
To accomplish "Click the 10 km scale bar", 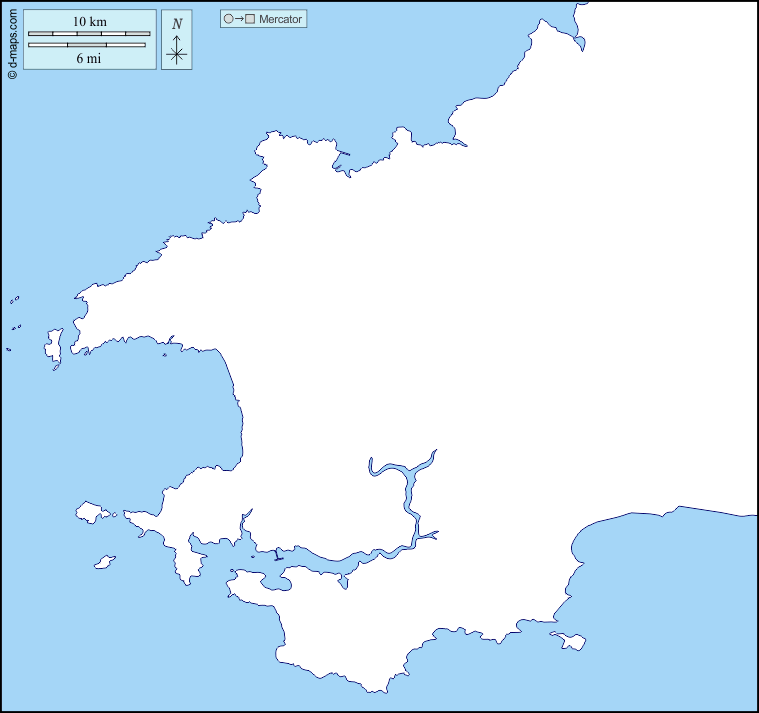I will coord(89,34).
